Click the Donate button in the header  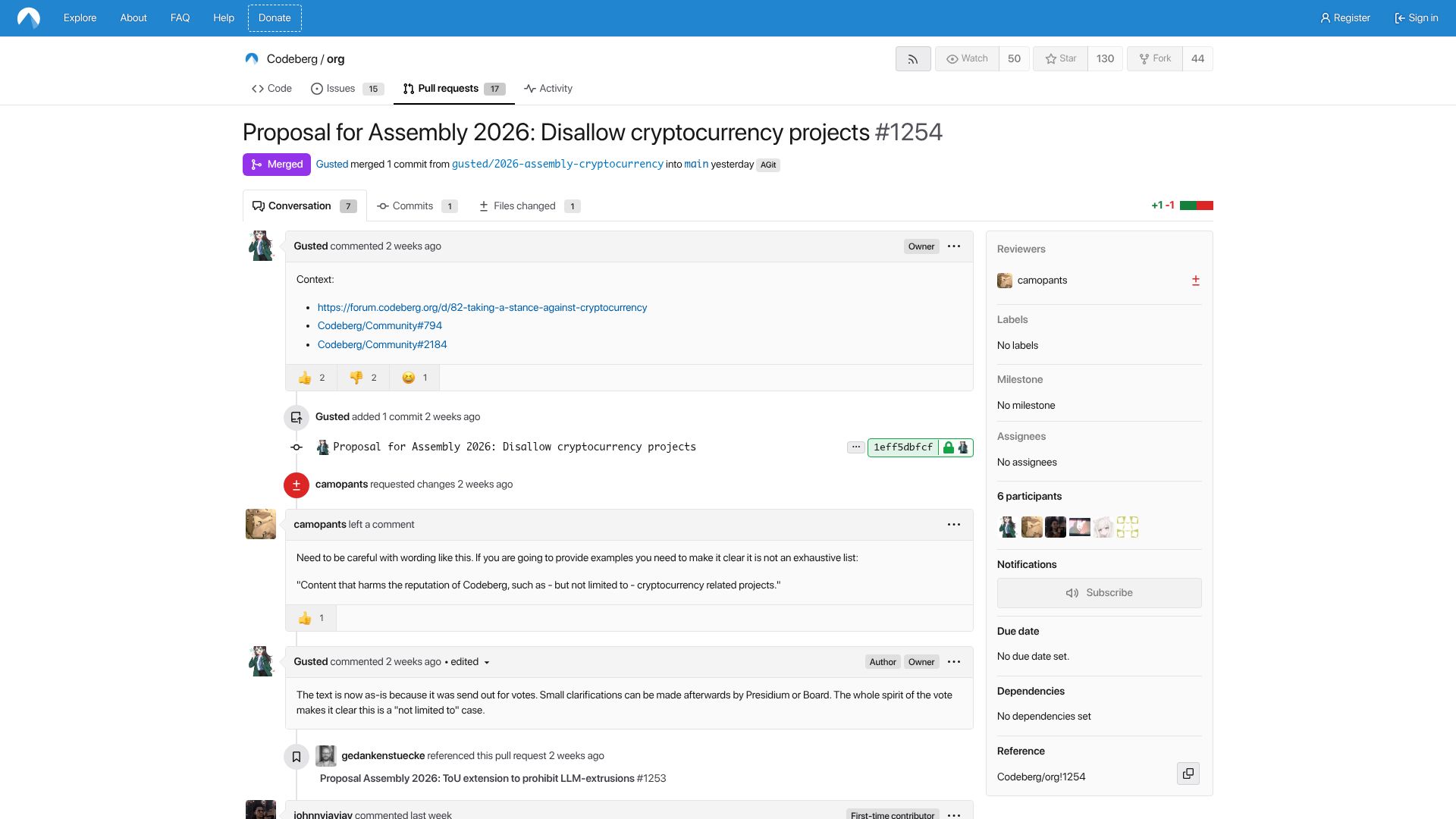coord(275,18)
